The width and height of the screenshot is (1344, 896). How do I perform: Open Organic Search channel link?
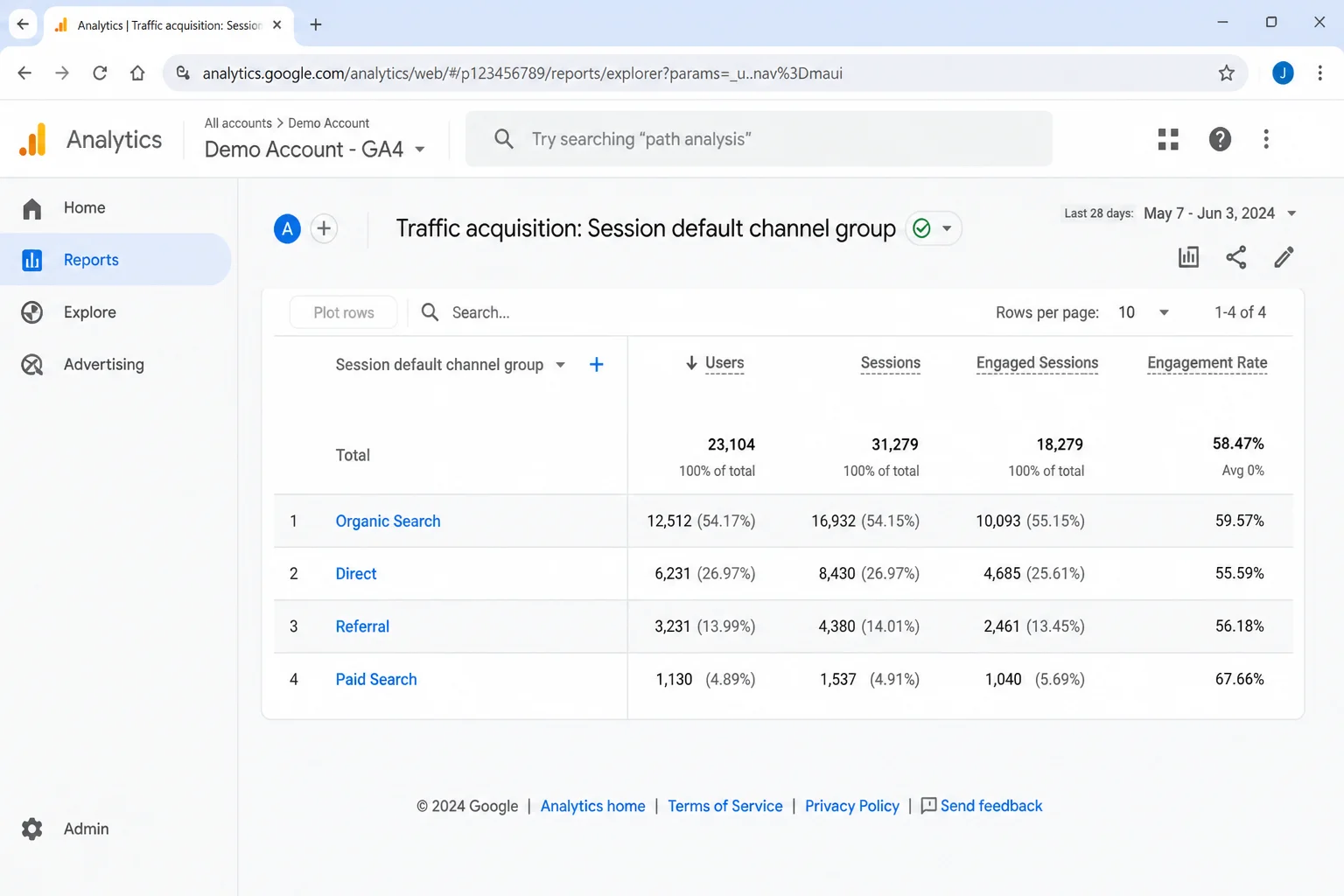[x=388, y=521]
